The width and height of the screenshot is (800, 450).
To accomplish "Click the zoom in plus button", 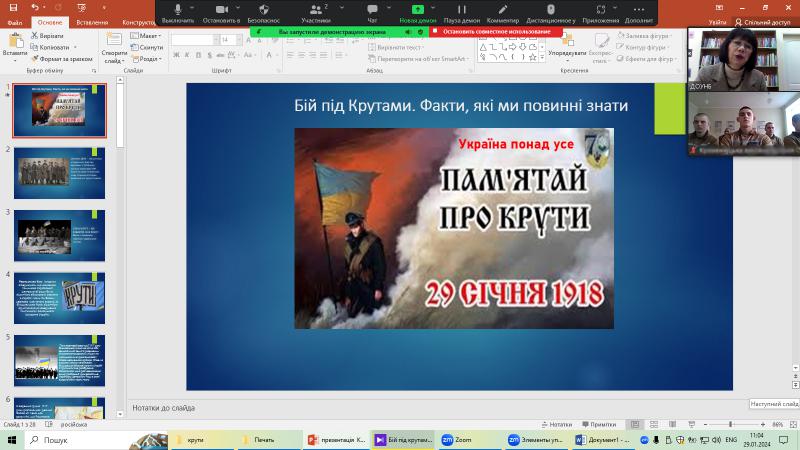I will point(763,424).
